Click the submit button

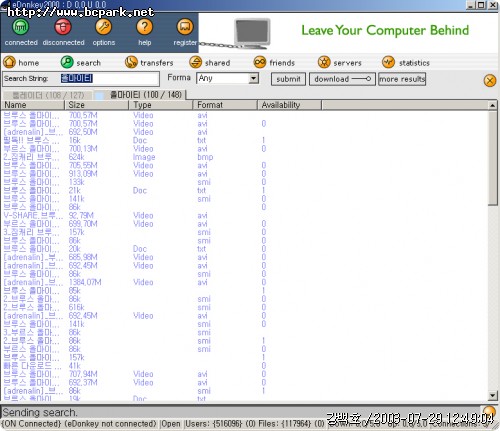click(x=288, y=79)
